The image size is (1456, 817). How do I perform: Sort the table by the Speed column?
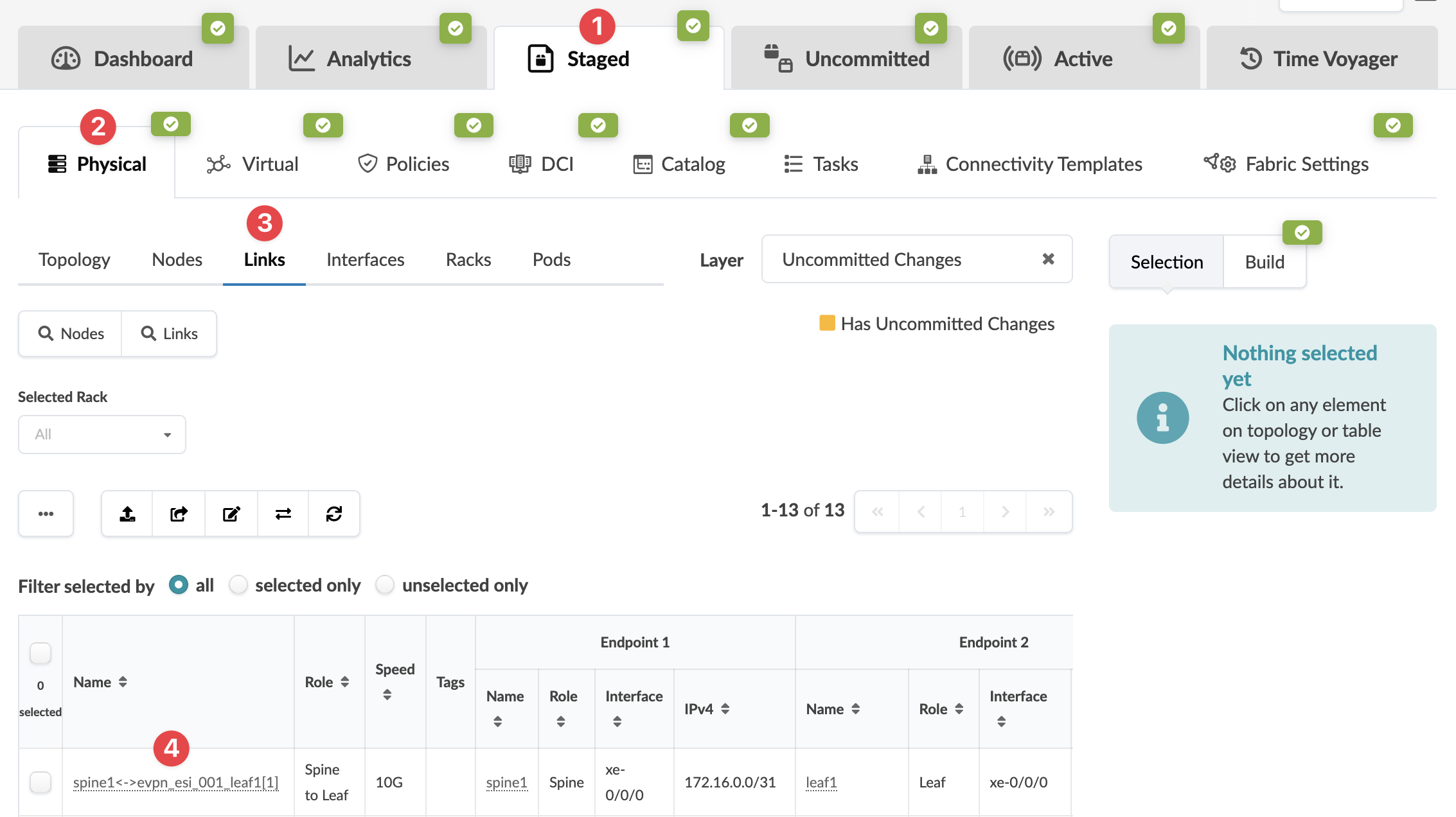387,694
